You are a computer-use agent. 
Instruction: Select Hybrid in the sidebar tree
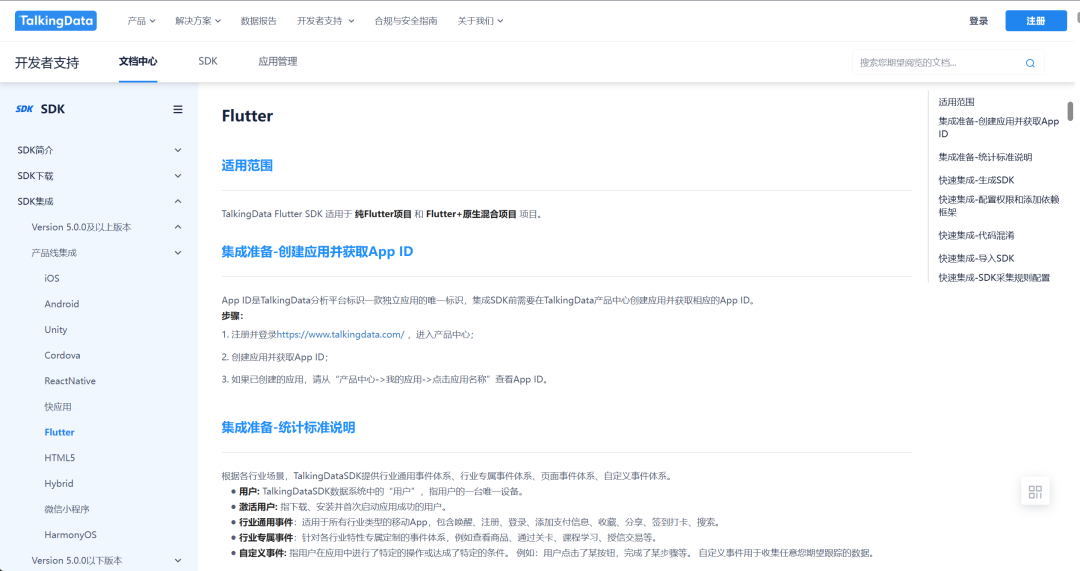click(59, 484)
